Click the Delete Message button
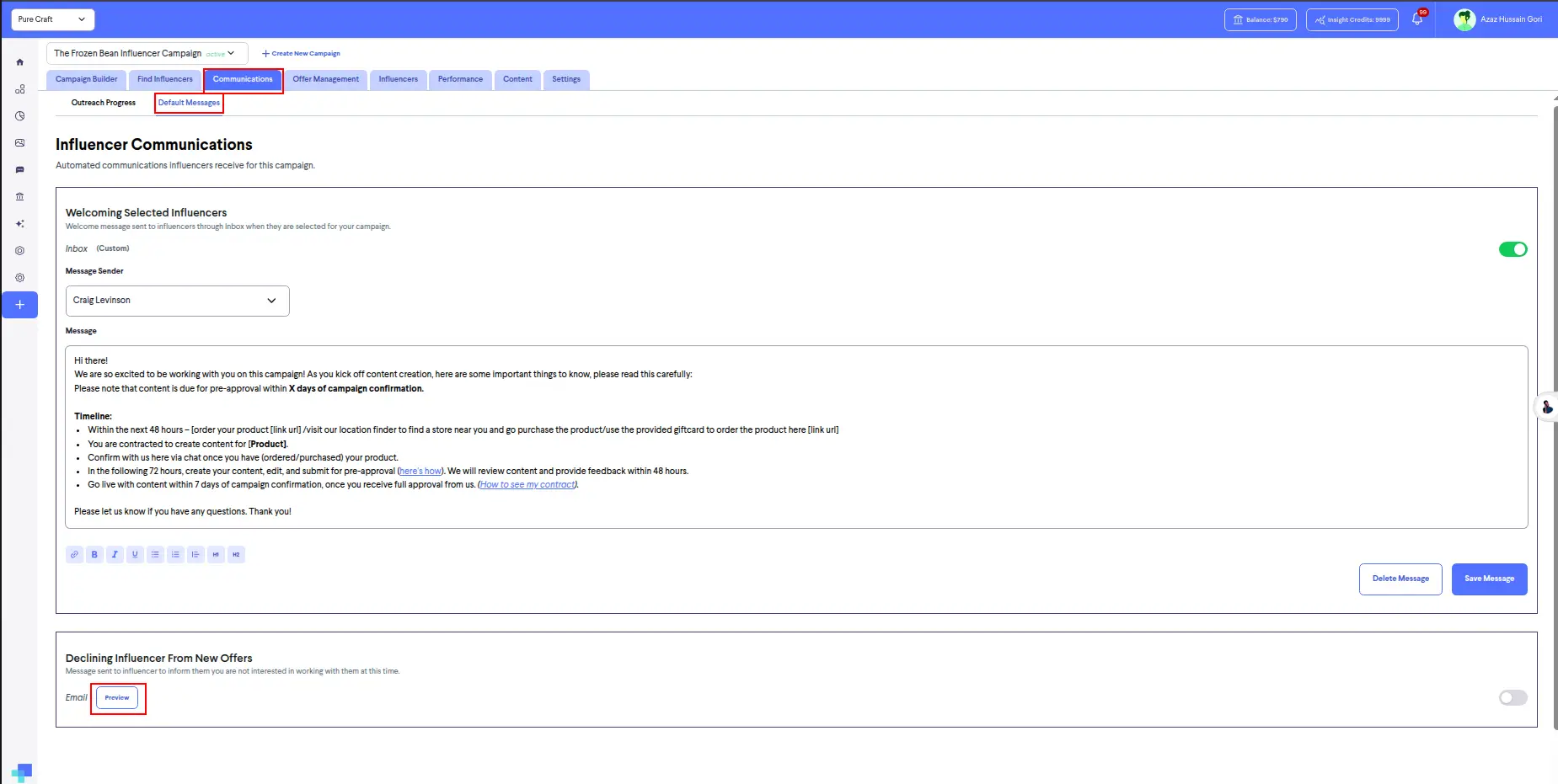Image resolution: width=1558 pixels, height=784 pixels. (x=1400, y=579)
